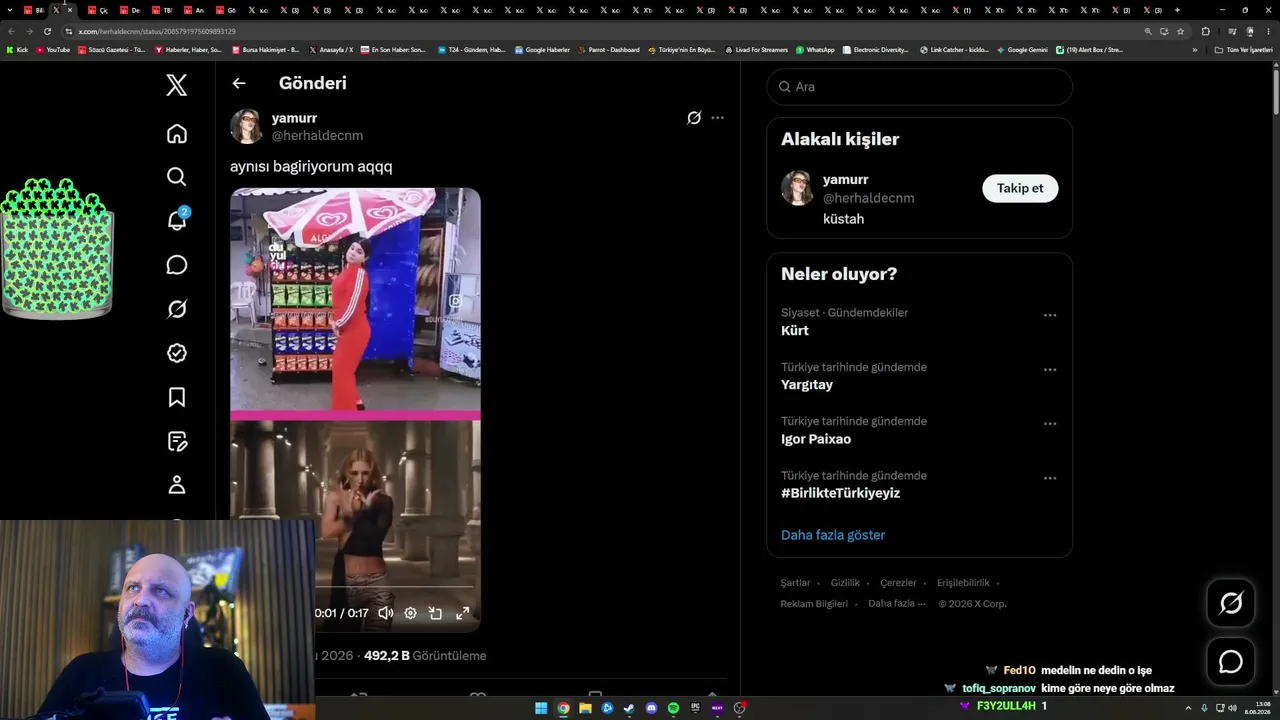Open the WhatsApp bookmark

click(815, 50)
